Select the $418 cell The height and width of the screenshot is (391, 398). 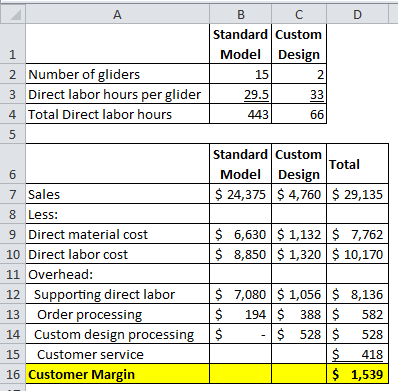pos(357,354)
